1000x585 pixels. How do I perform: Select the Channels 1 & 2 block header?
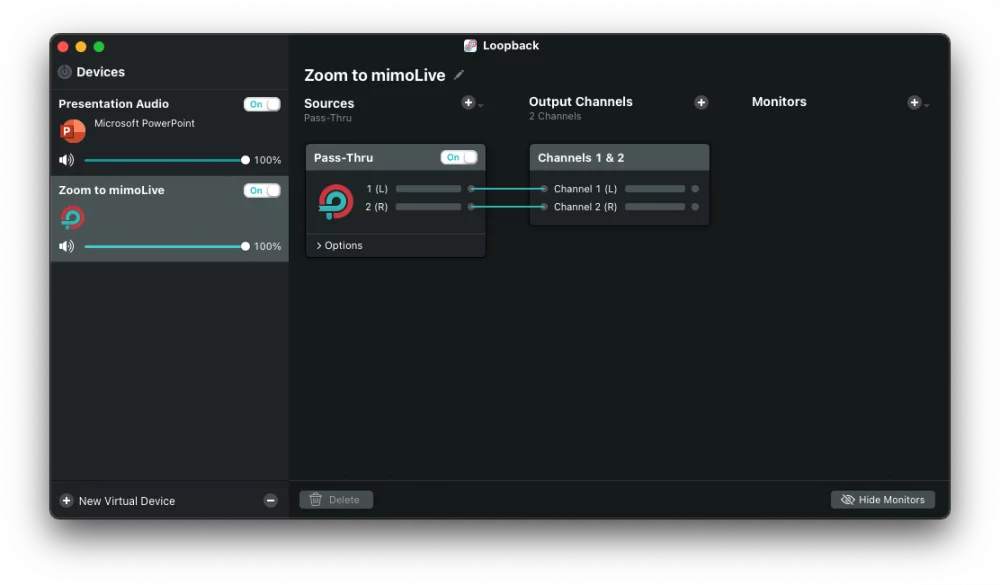coord(619,158)
